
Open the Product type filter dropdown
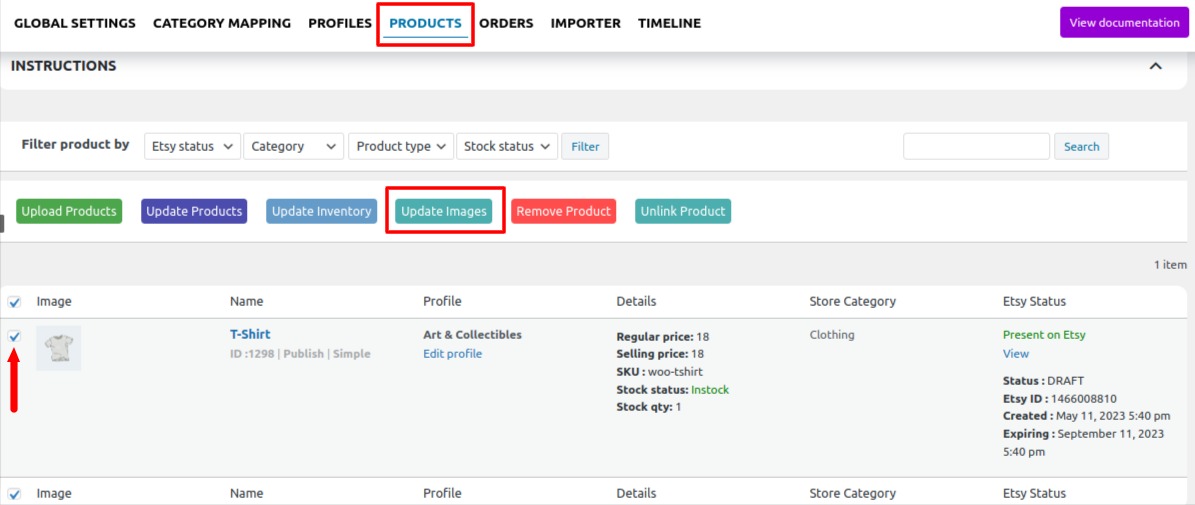[401, 146]
